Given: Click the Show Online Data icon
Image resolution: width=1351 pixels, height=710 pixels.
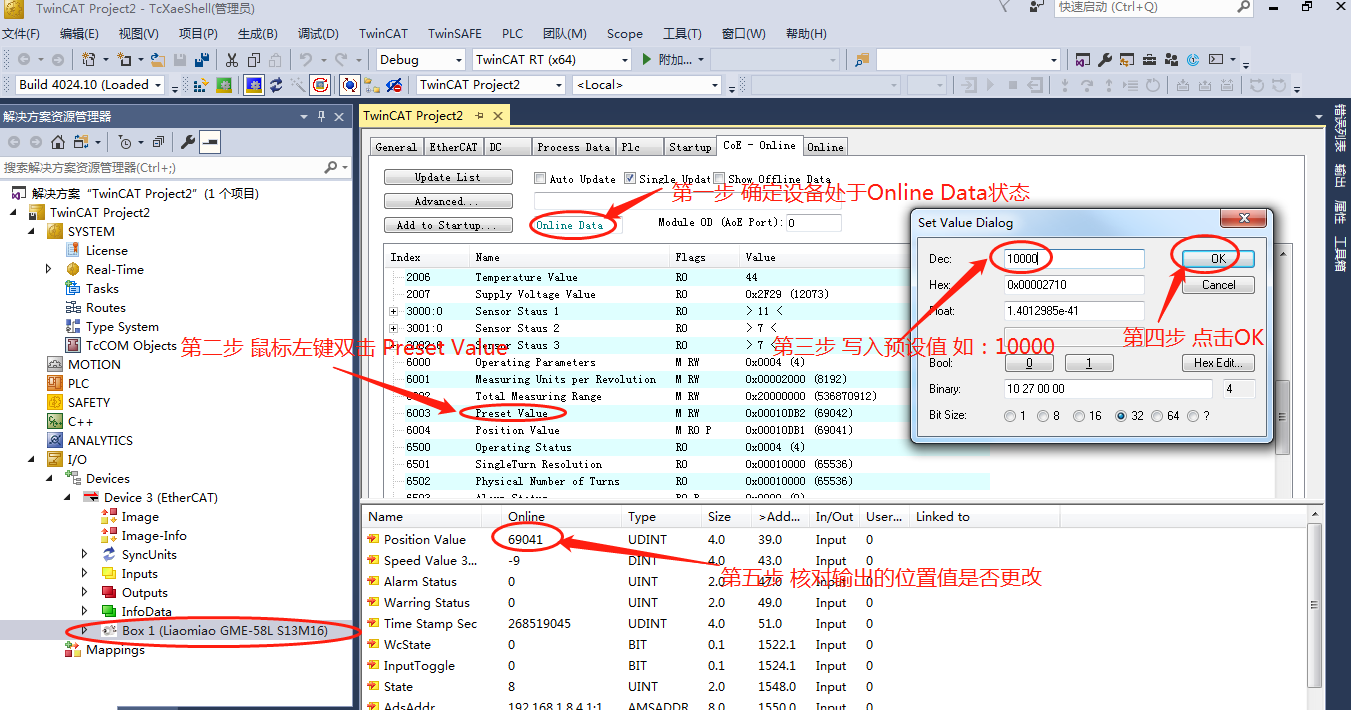Looking at the screenshot, I should pos(350,85).
